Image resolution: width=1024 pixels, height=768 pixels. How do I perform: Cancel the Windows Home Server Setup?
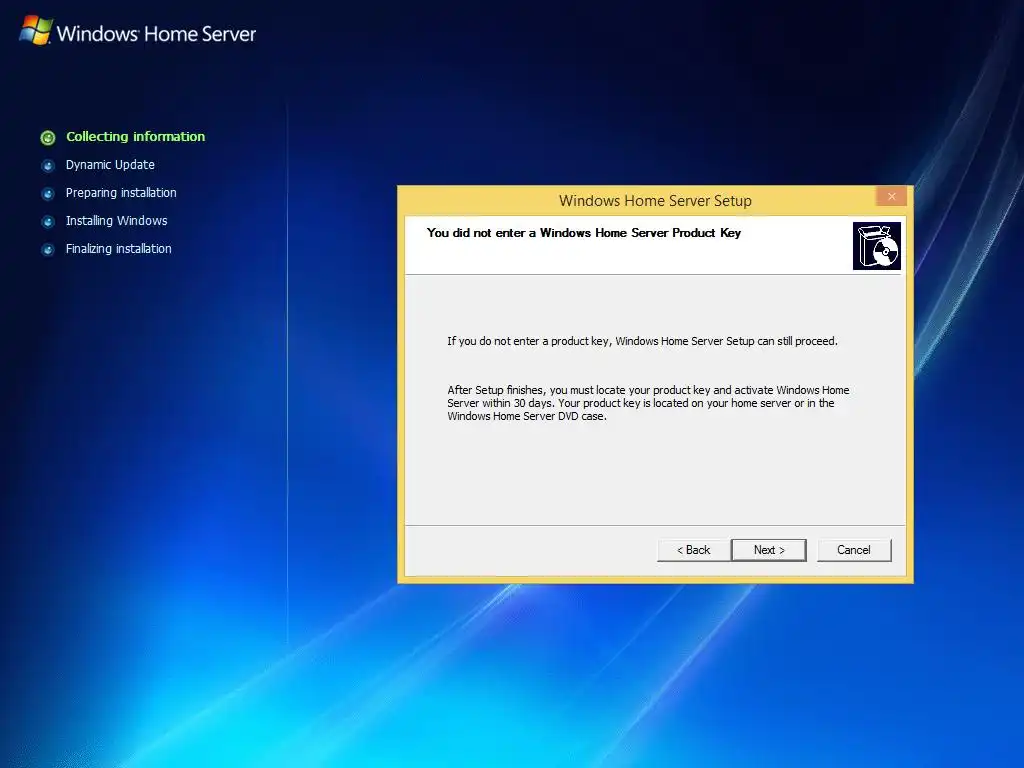(x=854, y=550)
